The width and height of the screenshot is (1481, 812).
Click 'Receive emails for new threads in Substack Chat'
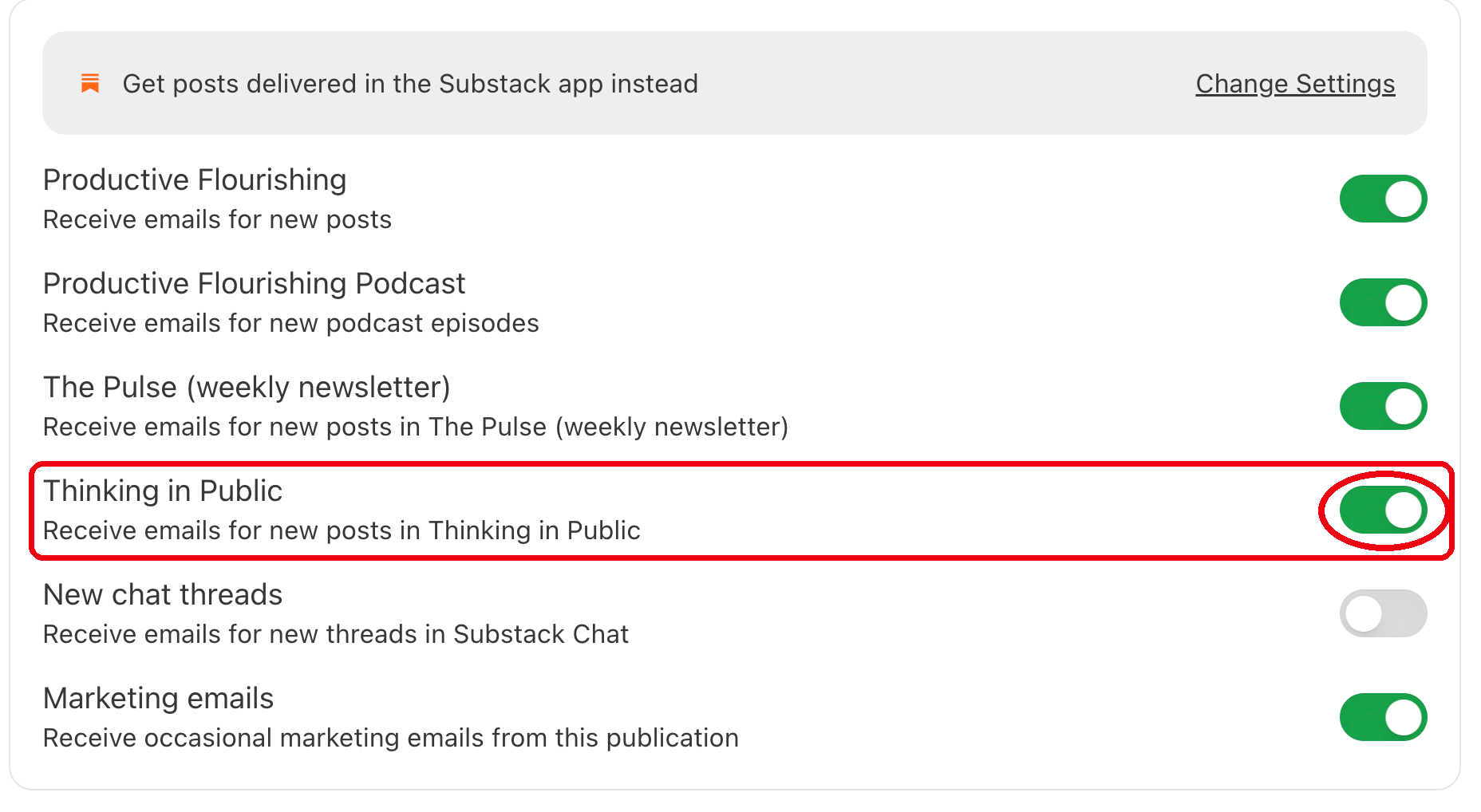click(336, 634)
